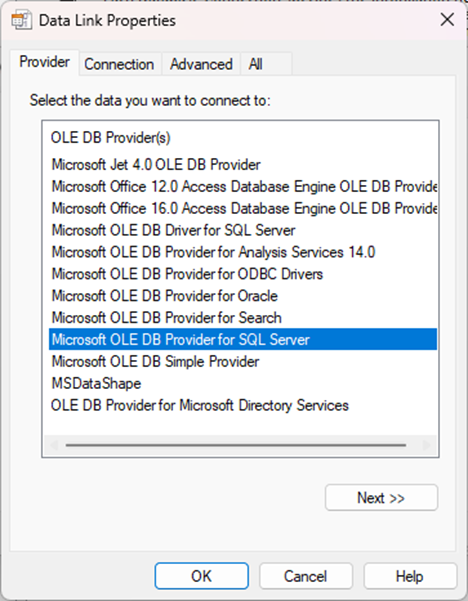Open the Advanced tab
The width and height of the screenshot is (468, 601).
click(201, 64)
